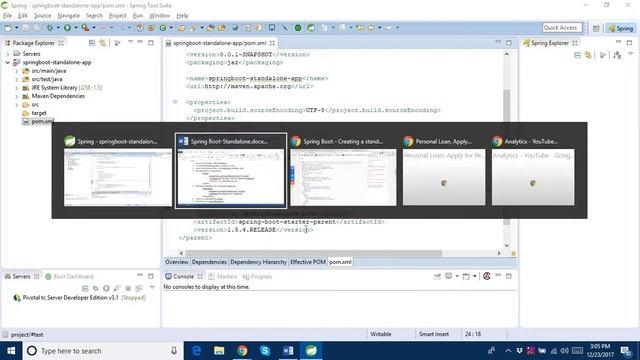Click the Debug bug icon in toolbar
The width and height of the screenshot is (640, 360).
[49, 28]
